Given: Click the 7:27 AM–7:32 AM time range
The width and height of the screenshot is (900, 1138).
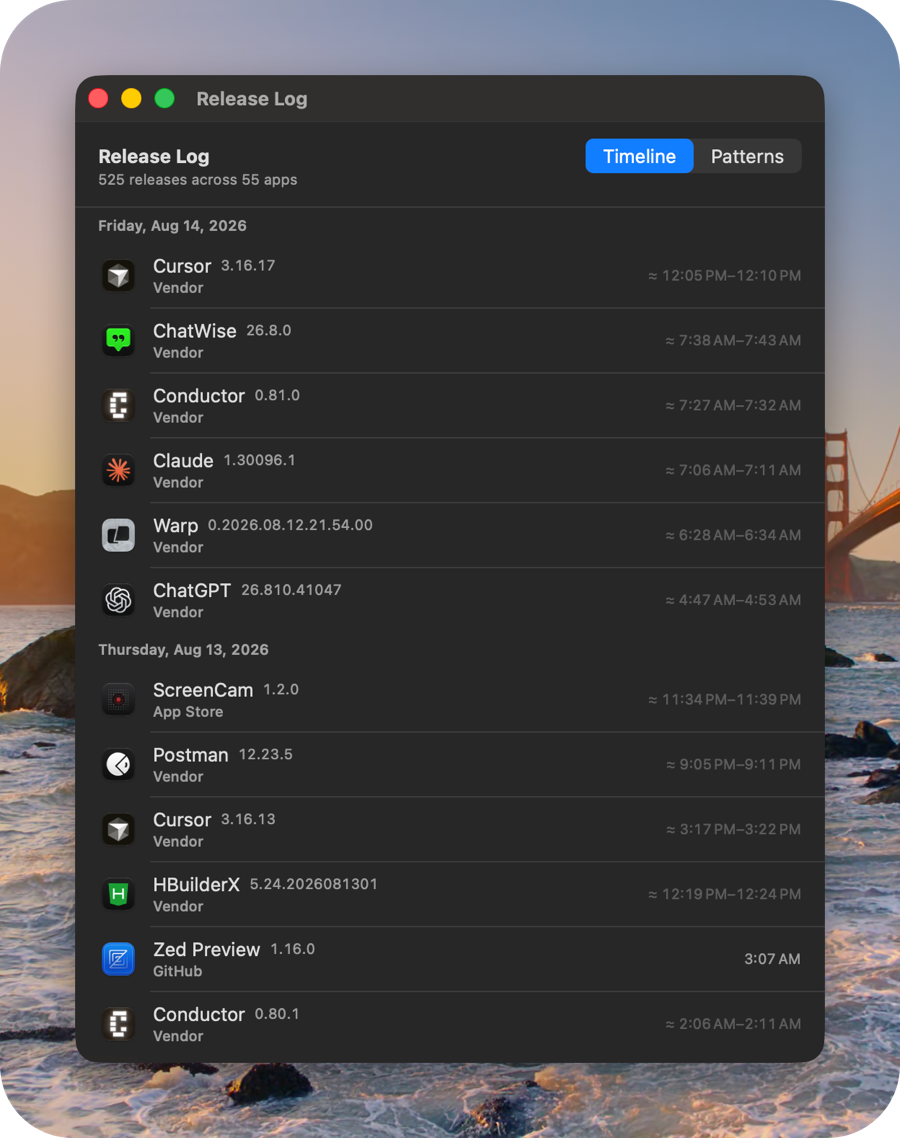Looking at the screenshot, I should (x=733, y=406).
